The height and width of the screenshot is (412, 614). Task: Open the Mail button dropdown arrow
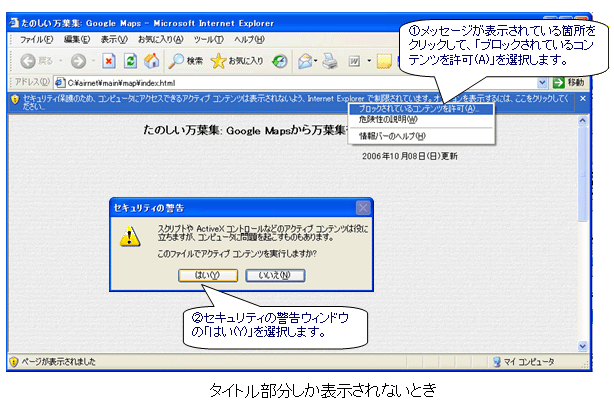pyautogui.click(x=316, y=61)
